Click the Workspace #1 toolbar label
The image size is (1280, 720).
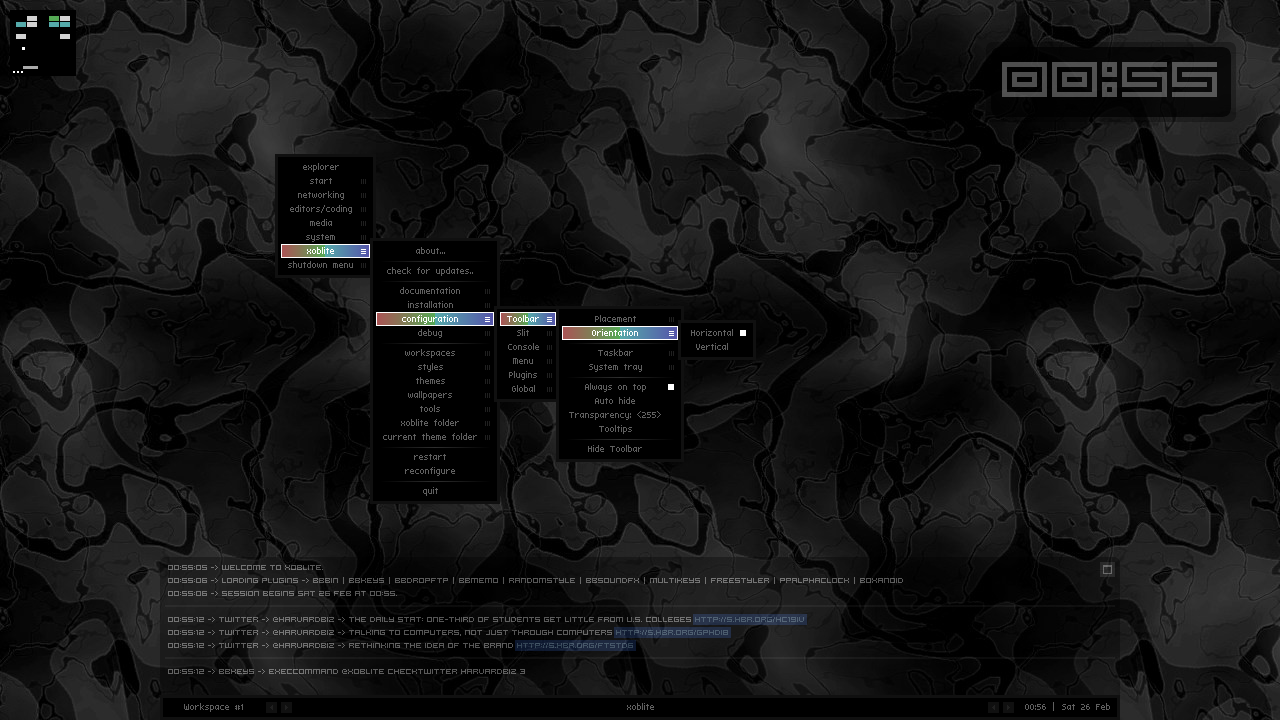(x=214, y=707)
